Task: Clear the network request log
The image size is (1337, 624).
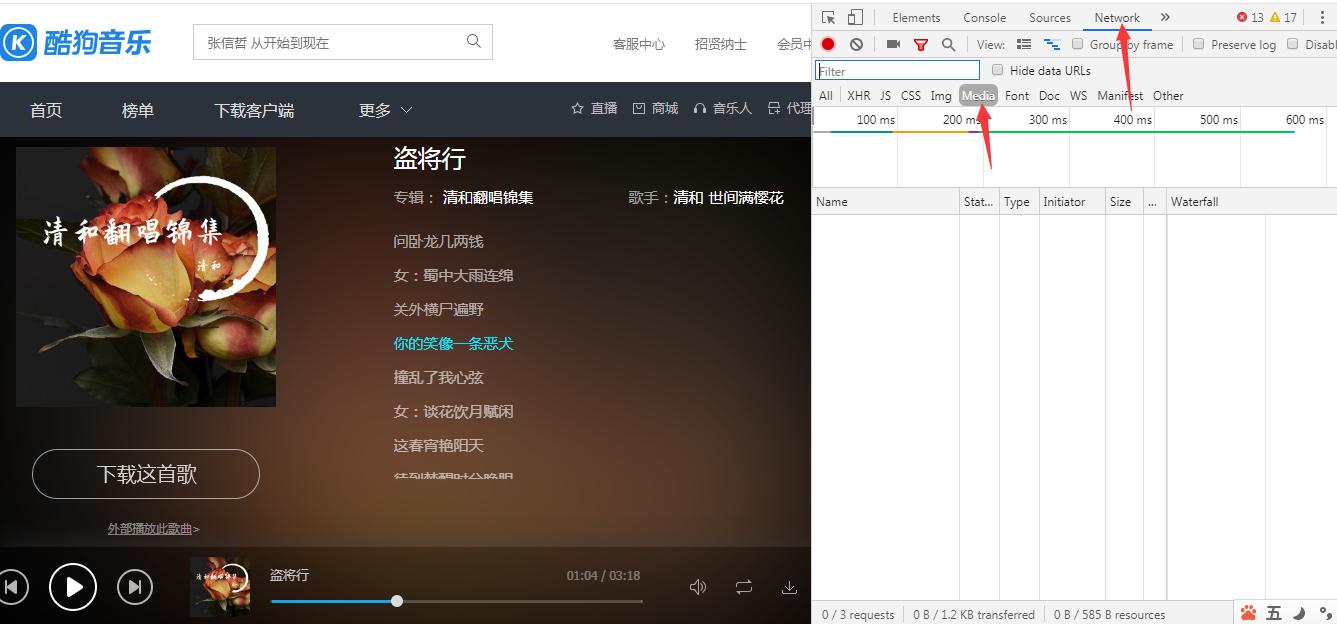Action: (856, 44)
